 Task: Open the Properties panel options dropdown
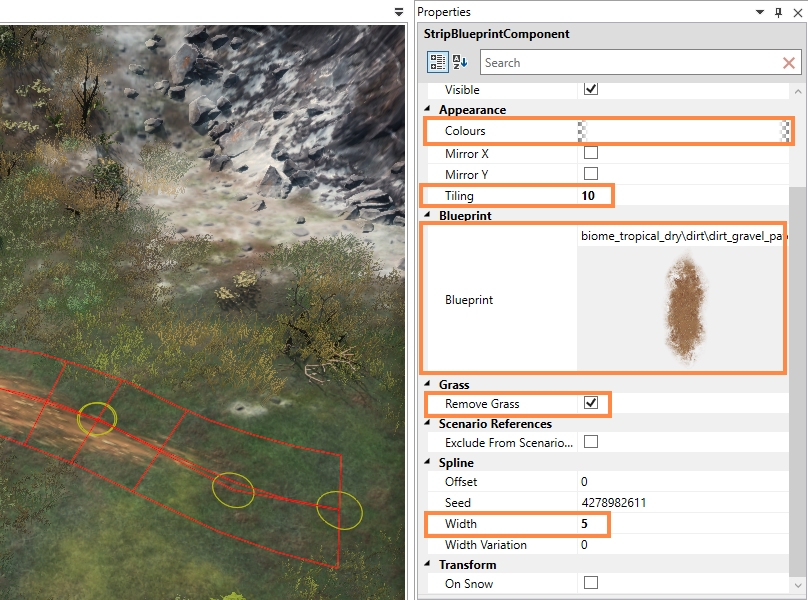(760, 12)
